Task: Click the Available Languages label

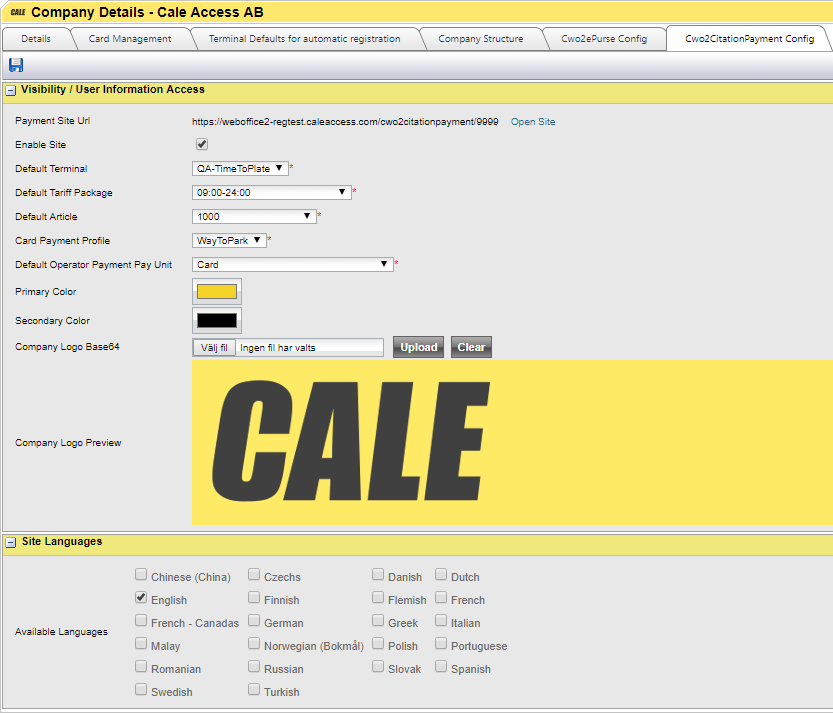Action: (x=61, y=632)
